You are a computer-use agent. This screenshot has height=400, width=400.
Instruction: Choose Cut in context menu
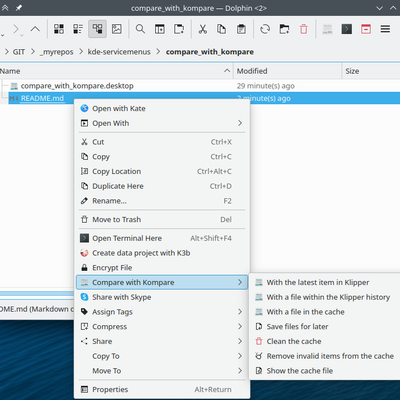[163, 142]
